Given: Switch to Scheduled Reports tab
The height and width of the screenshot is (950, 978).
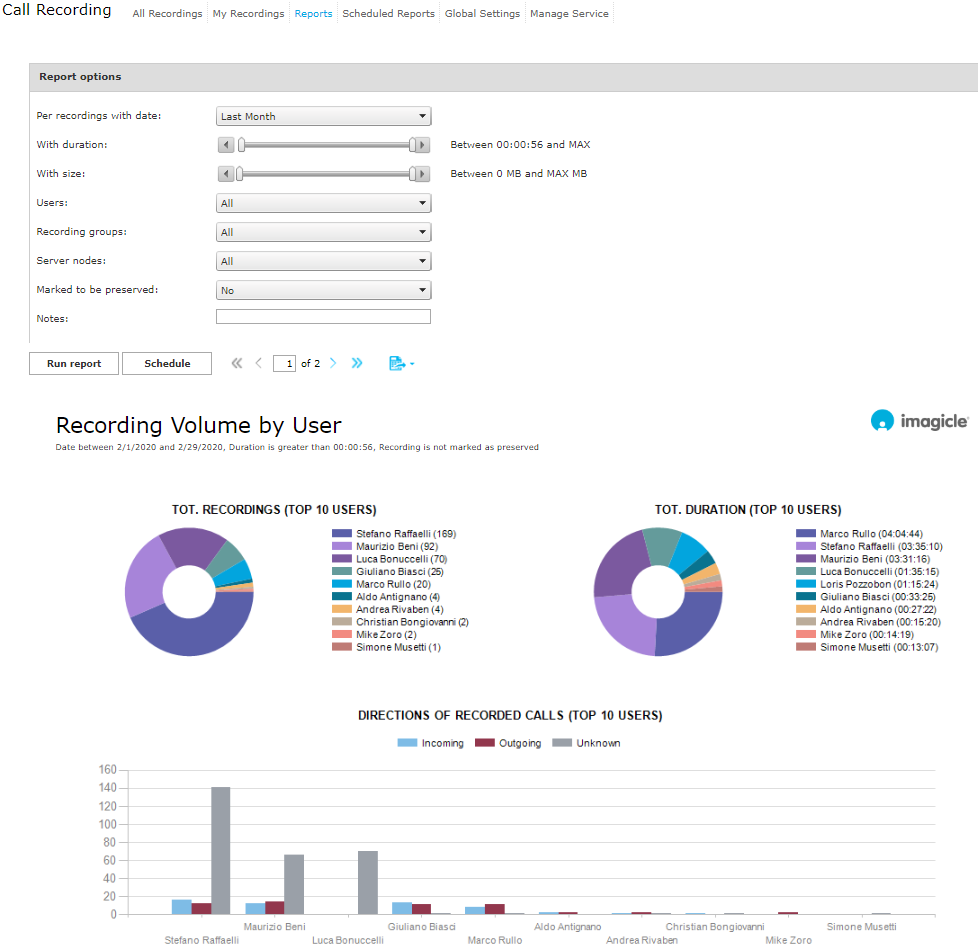Looking at the screenshot, I should pos(388,14).
